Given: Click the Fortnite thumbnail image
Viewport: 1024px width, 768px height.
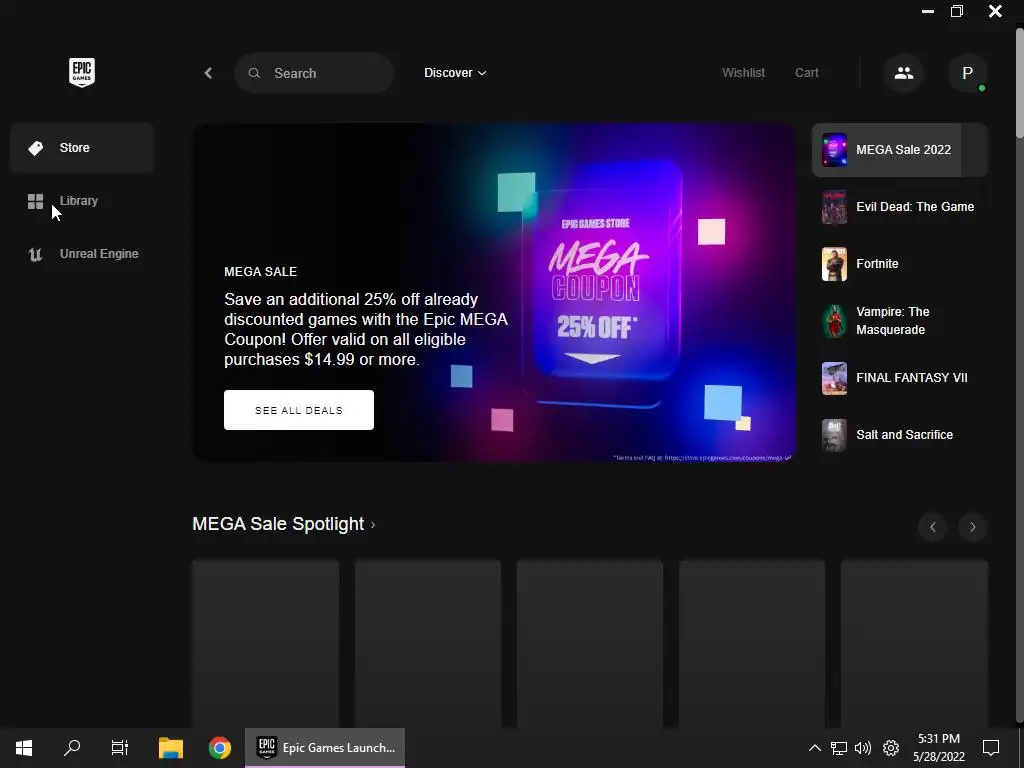Looking at the screenshot, I should (x=834, y=264).
